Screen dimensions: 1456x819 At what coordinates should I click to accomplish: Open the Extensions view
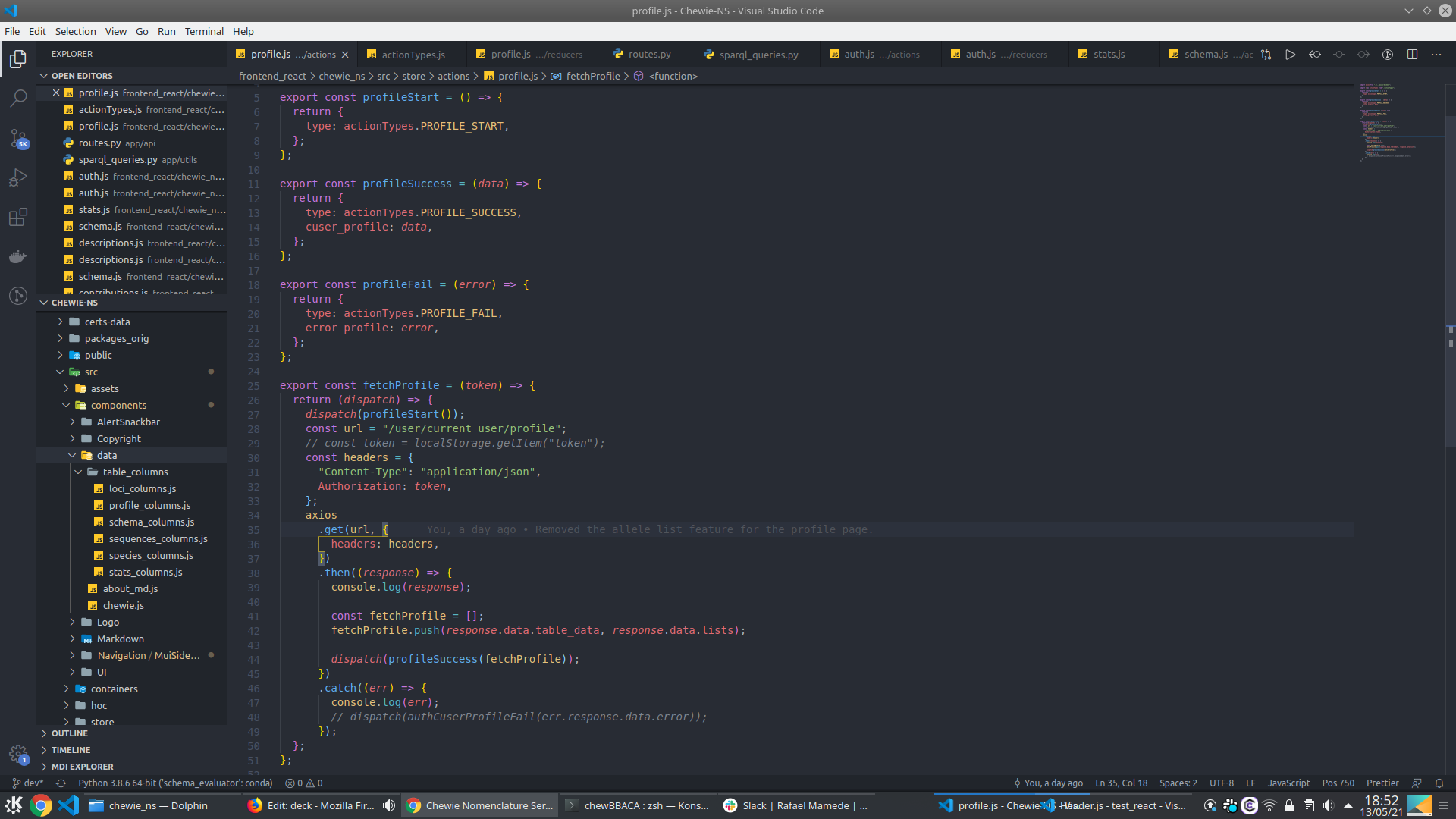[x=18, y=218]
